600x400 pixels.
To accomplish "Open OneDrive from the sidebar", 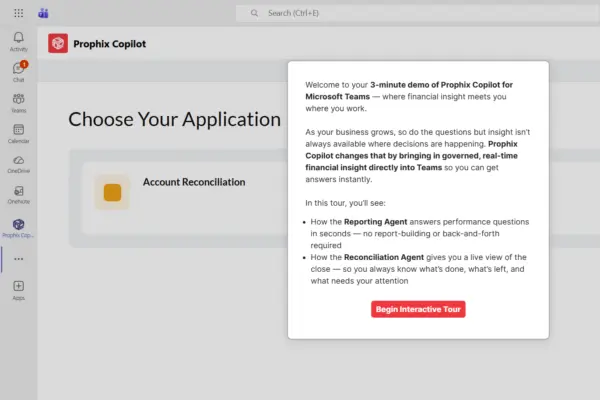I will pos(18,164).
